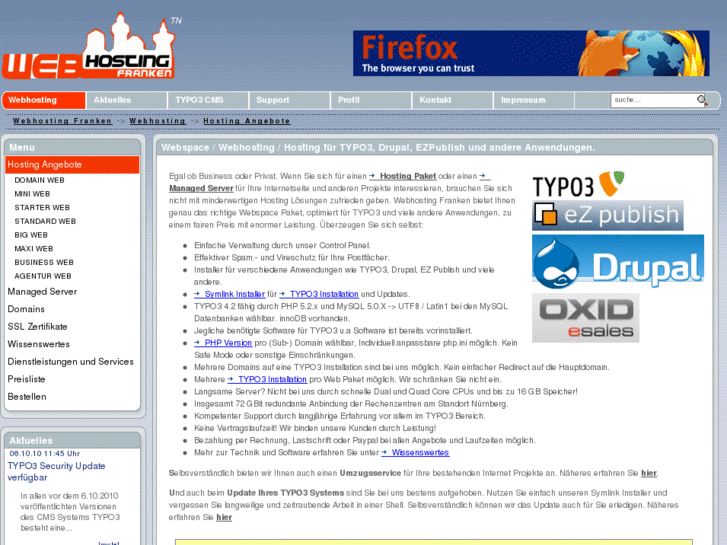Image resolution: width=727 pixels, height=545 pixels.
Task: Click the OXID esales logo
Action: click(586, 318)
